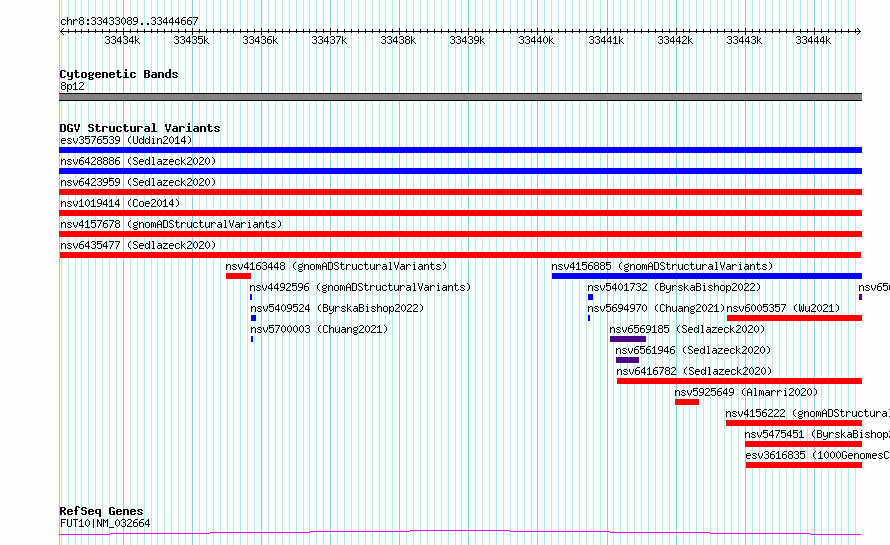Viewport: 890px width, 545px height.
Task: Select the nsv4156222 gnomAD label
Action: (807, 413)
